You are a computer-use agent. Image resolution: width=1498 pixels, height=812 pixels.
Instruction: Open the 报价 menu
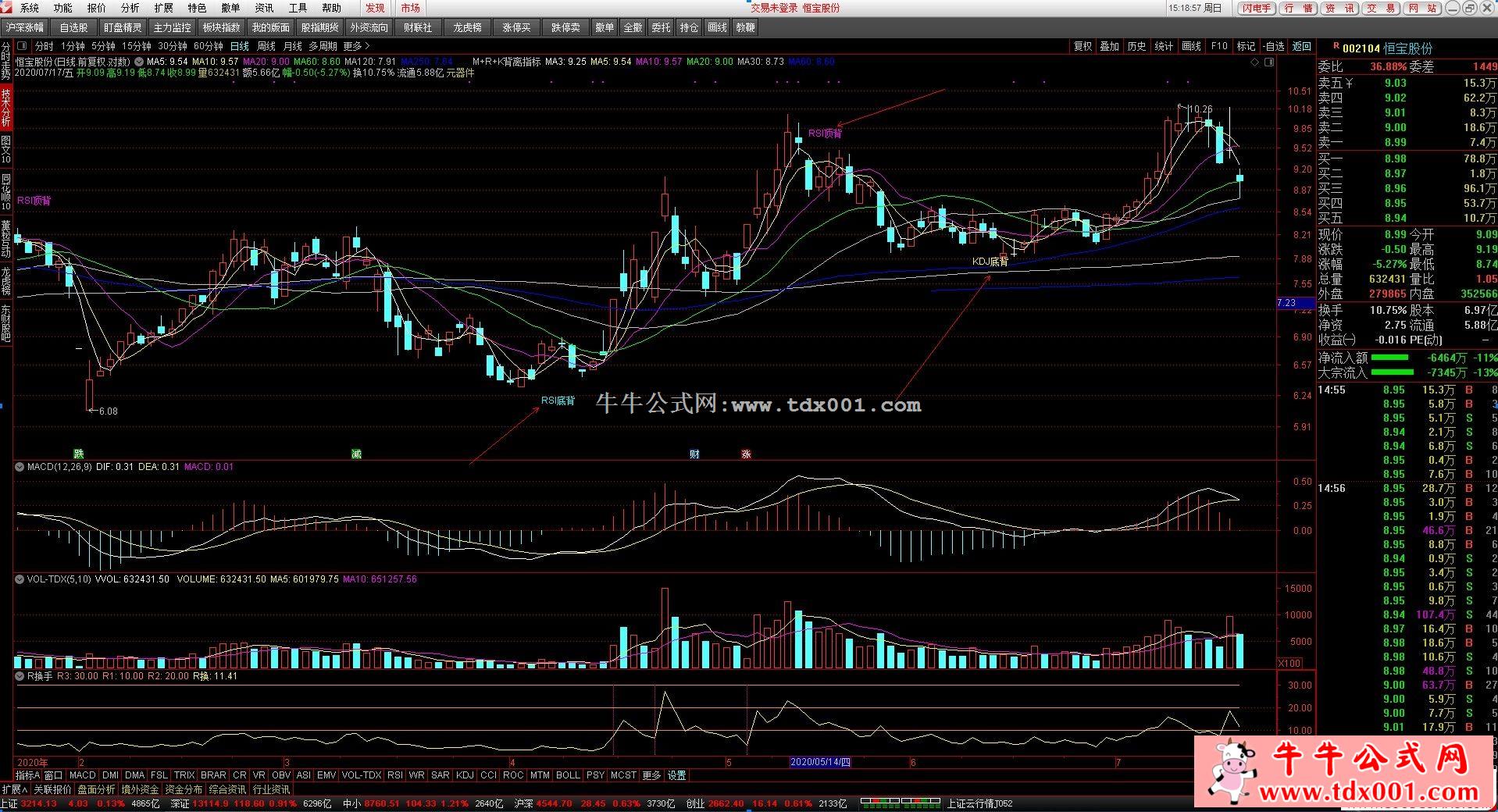pyautogui.click(x=96, y=8)
